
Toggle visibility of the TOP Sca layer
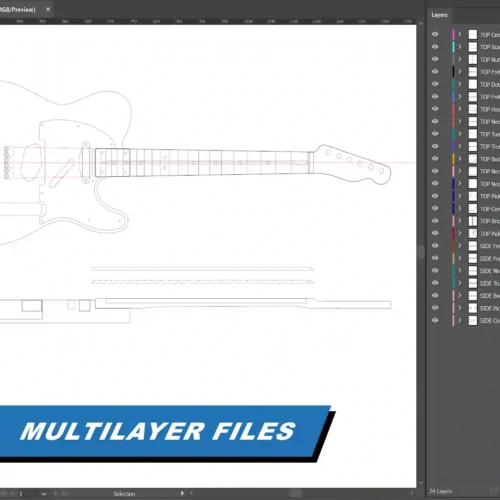tap(435, 47)
